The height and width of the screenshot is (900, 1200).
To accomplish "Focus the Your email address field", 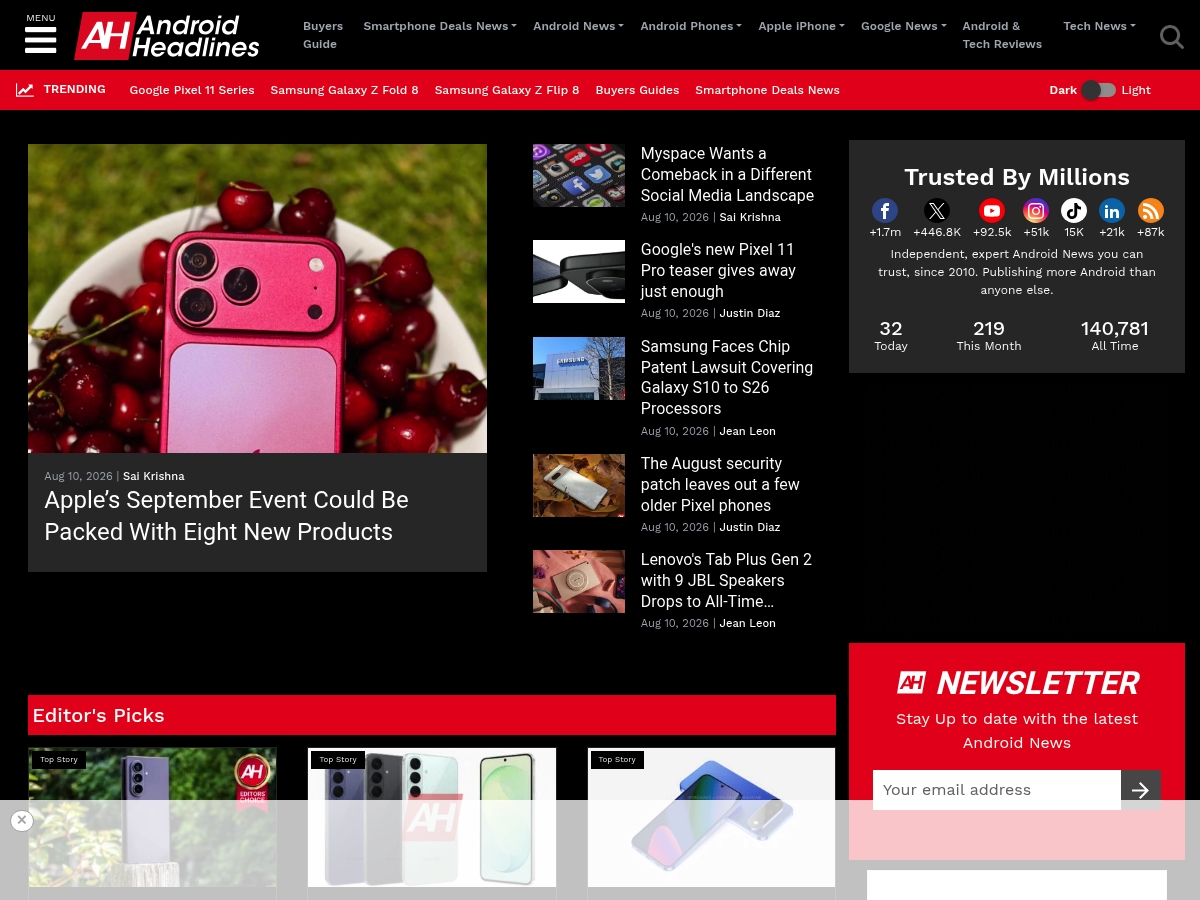I will [x=997, y=790].
